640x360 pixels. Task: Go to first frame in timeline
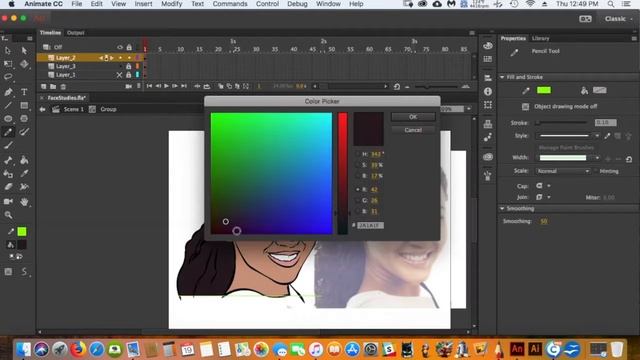pyautogui.click(x=149, y=86)
